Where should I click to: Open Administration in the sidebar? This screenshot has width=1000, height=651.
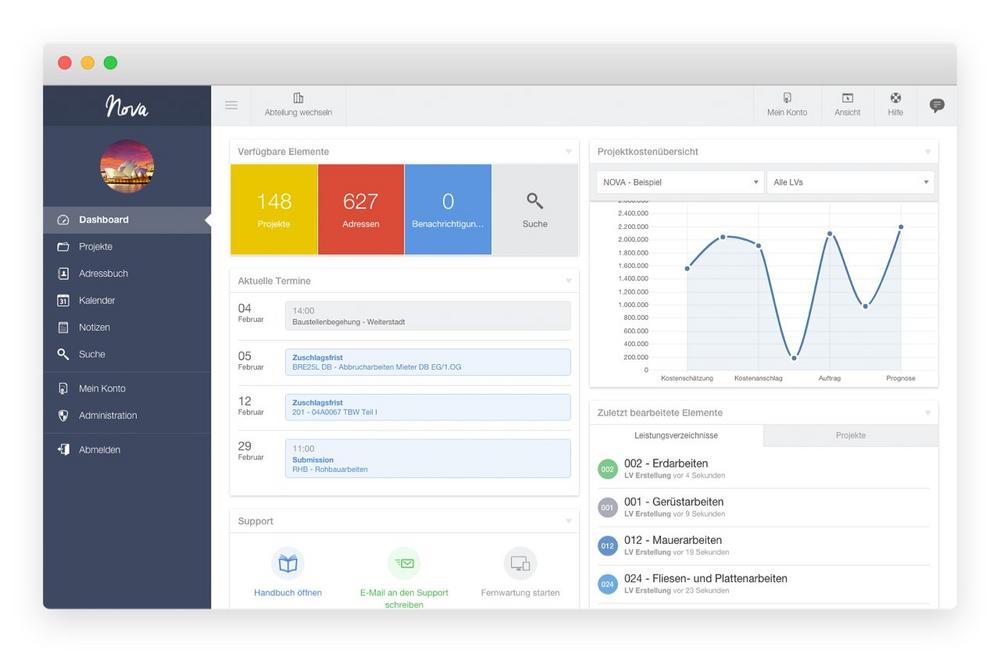coord(127,415)
